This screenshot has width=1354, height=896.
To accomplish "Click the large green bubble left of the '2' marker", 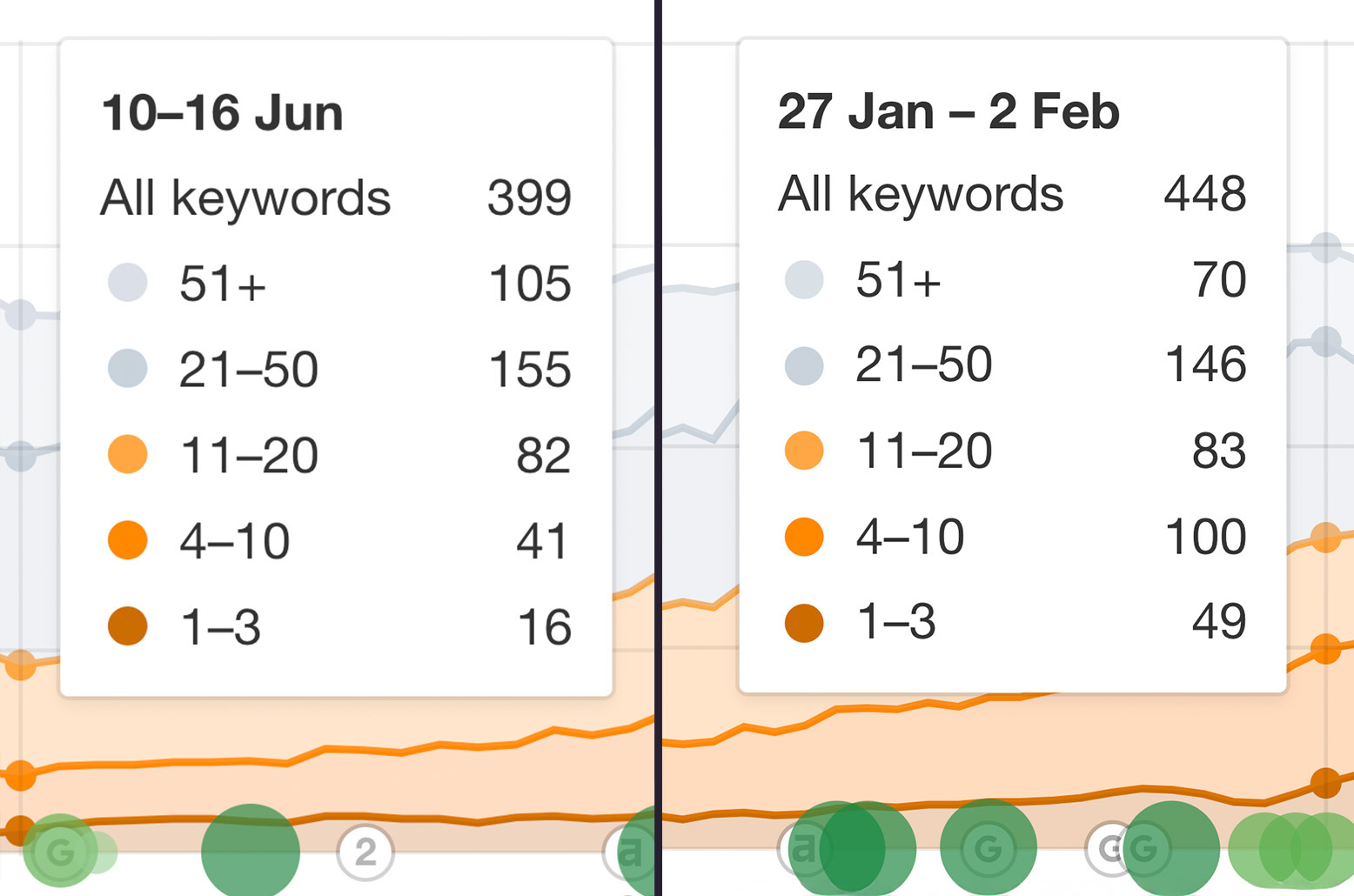I will 251,853.
